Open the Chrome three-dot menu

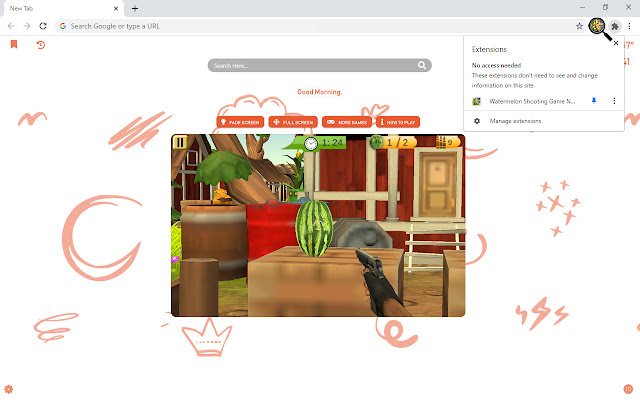tap(629, 26)
